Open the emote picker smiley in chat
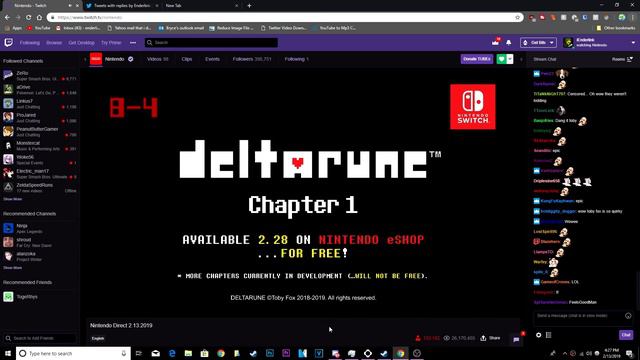 tap(628, 316)
